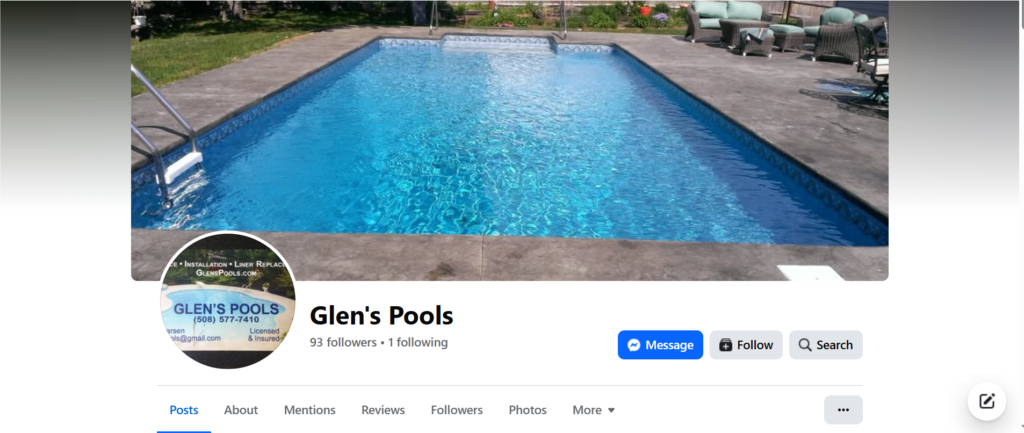The width and height of the screenshot is (1024, 433).
Task: Expand the More tab dropdown arrow
Action: tap(611, 410)
